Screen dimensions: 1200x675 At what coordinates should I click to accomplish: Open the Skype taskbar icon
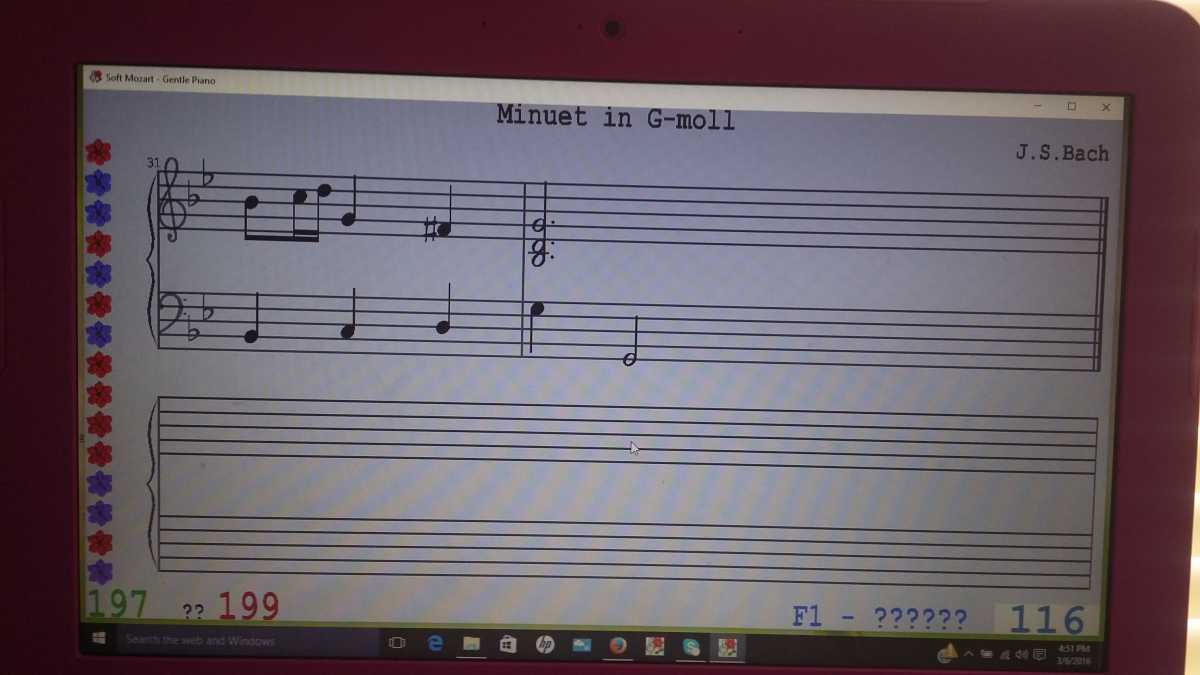(x=691, y=647)
